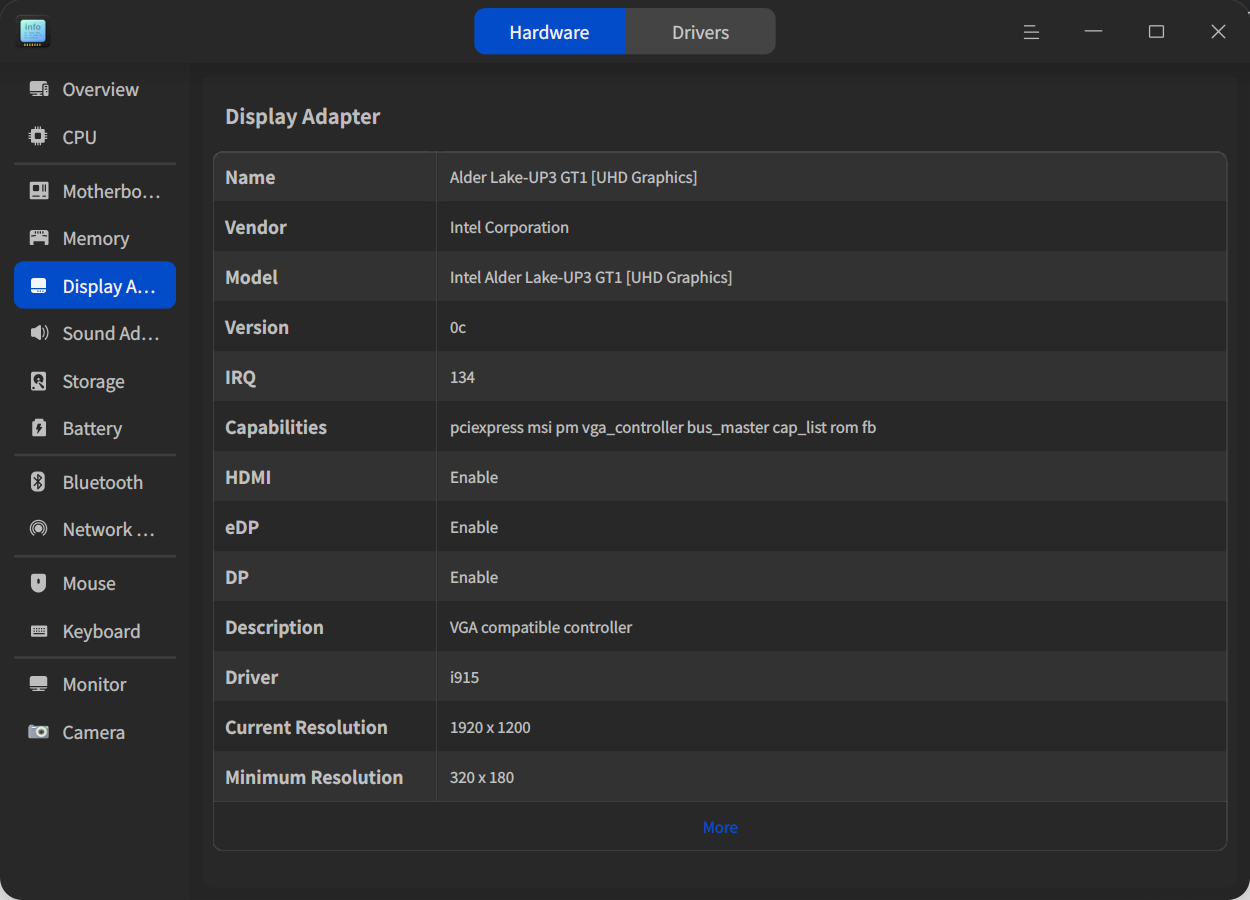
Task: Click the Sound Adapter speaker icon
Action: (x=39, y=333)
